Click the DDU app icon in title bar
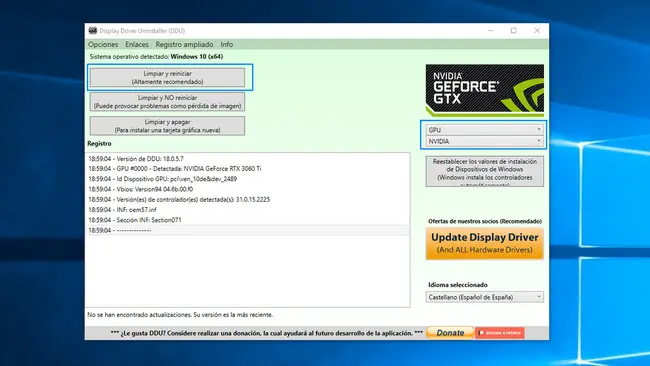 [92, 31]
